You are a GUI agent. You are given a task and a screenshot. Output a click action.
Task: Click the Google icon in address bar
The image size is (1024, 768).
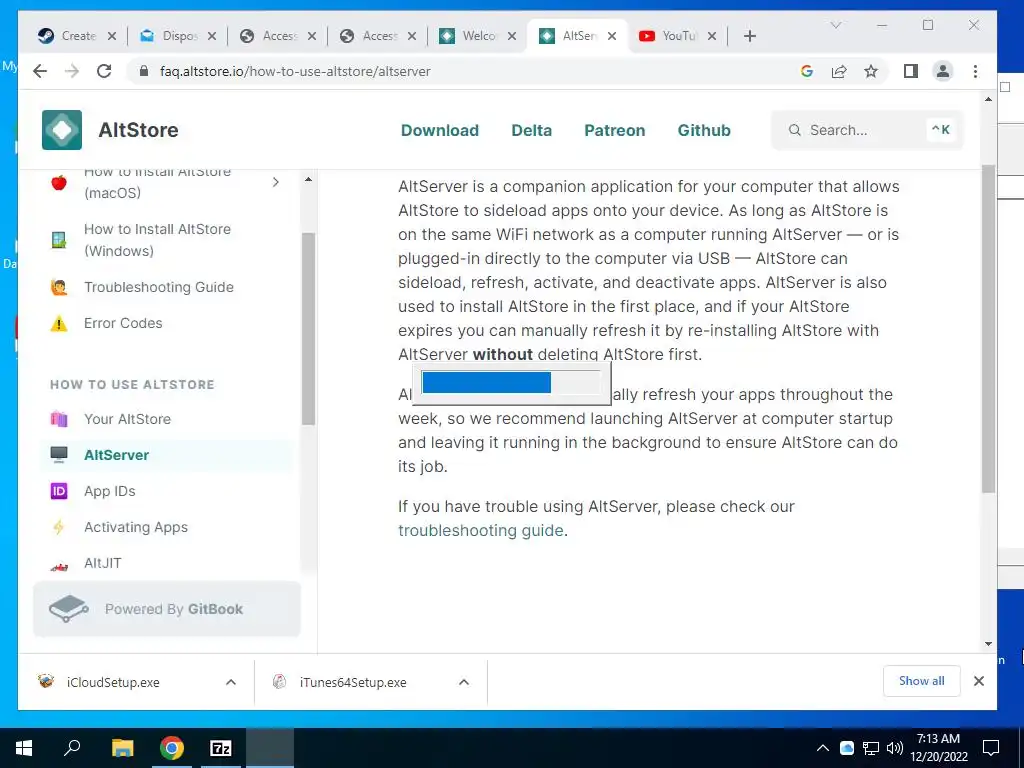[807, 71]
